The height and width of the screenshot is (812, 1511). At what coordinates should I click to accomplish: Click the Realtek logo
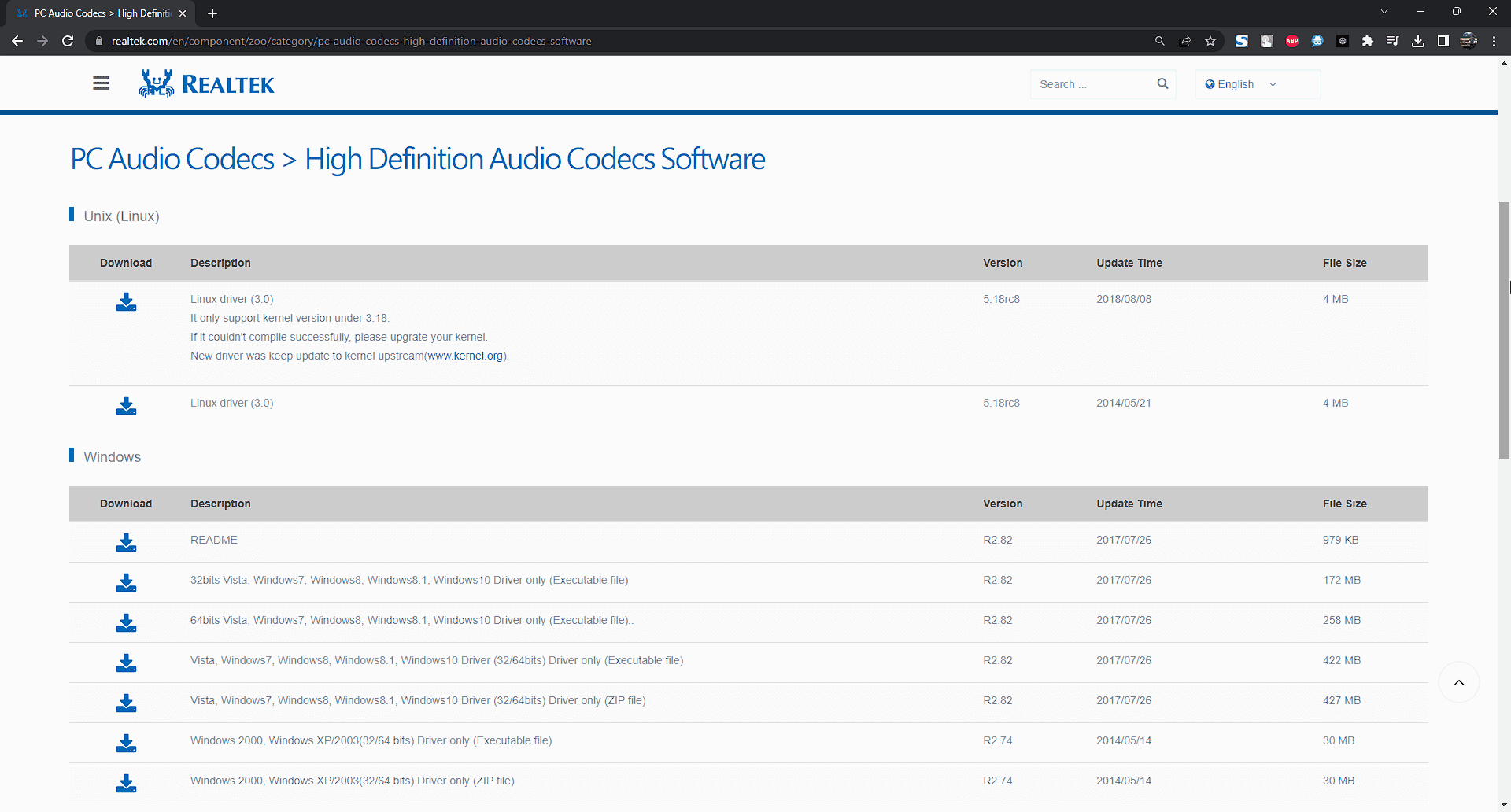click(x=206, y=83)
